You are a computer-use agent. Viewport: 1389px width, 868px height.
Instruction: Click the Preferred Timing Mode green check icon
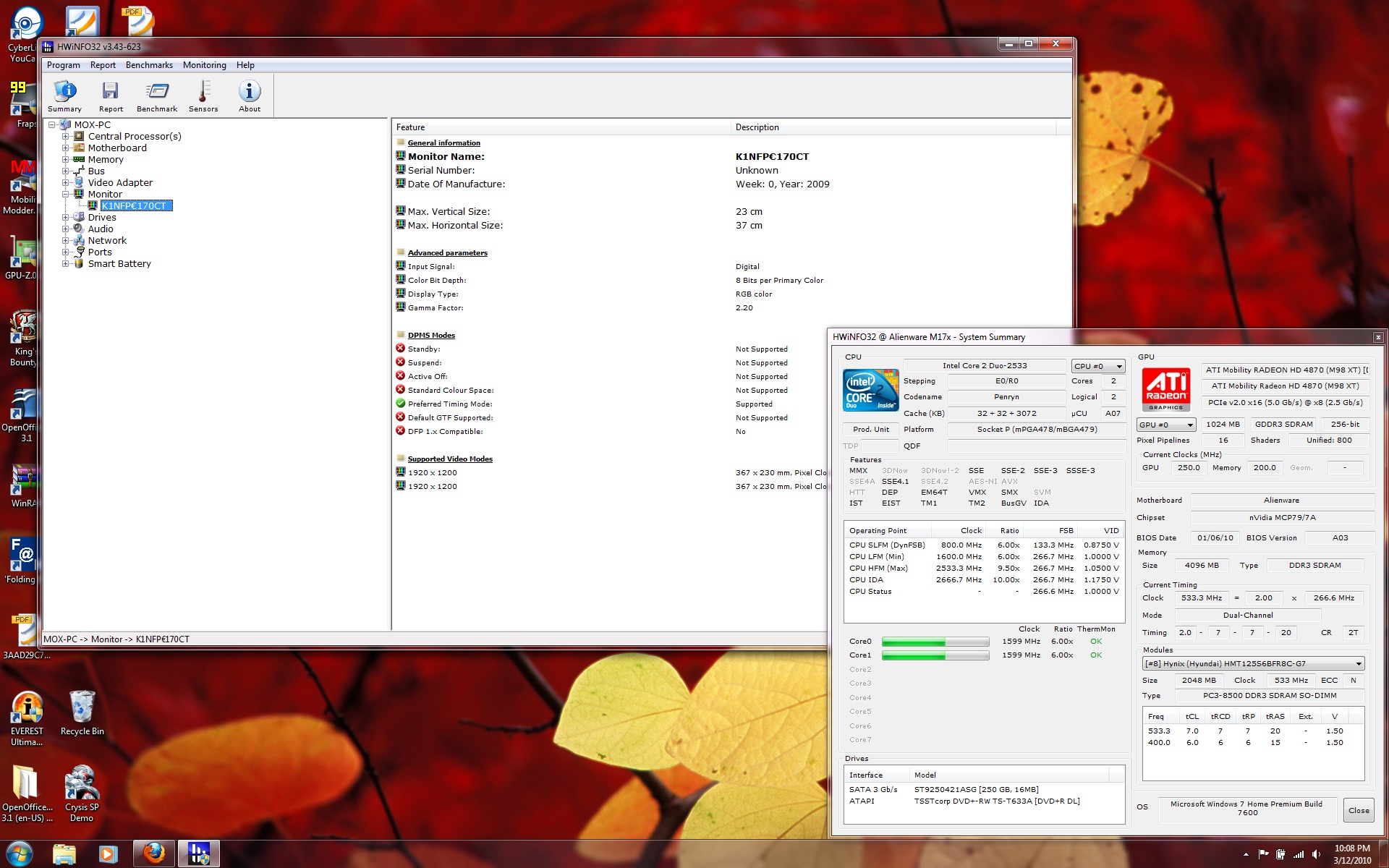click(400, 404)
